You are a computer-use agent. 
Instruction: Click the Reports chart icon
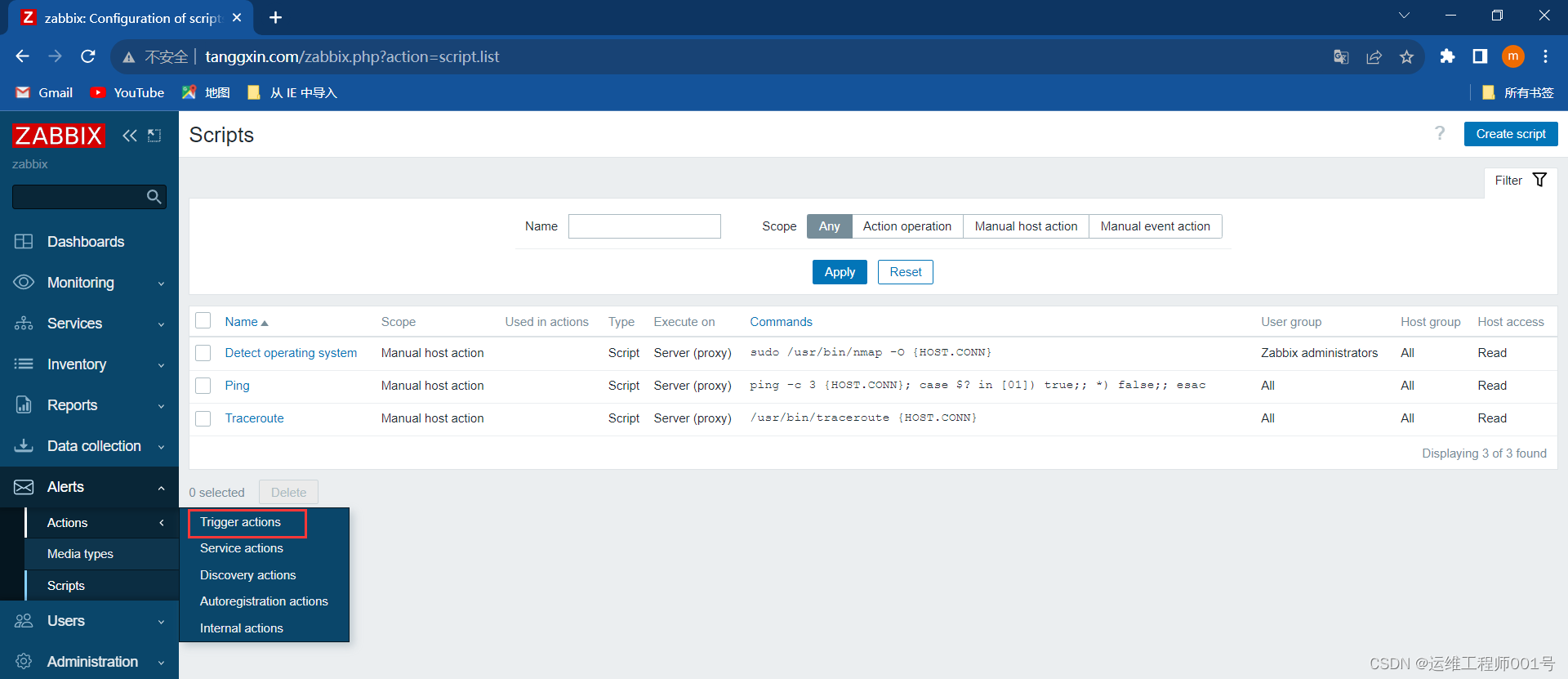pos(24,405)
